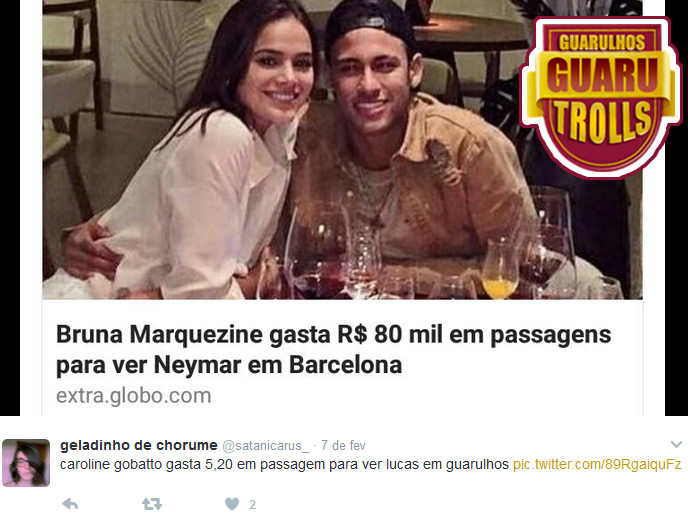
Task: Click the geladinho de chorume display name
Action: click(x=139, y=445)
